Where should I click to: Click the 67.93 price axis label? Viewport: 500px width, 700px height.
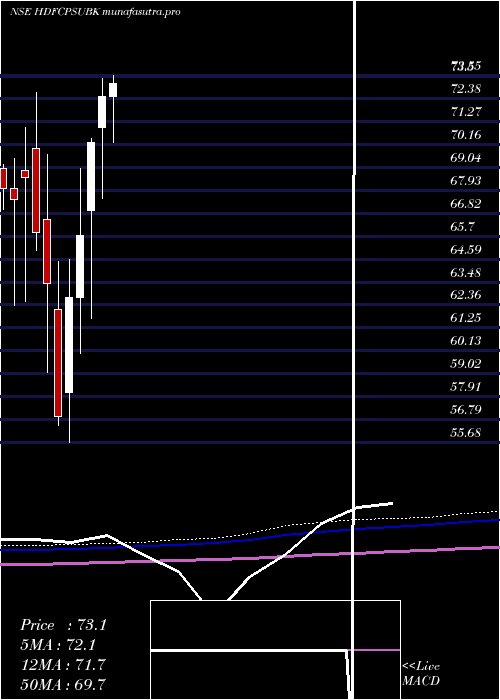(x=466, y=181)
